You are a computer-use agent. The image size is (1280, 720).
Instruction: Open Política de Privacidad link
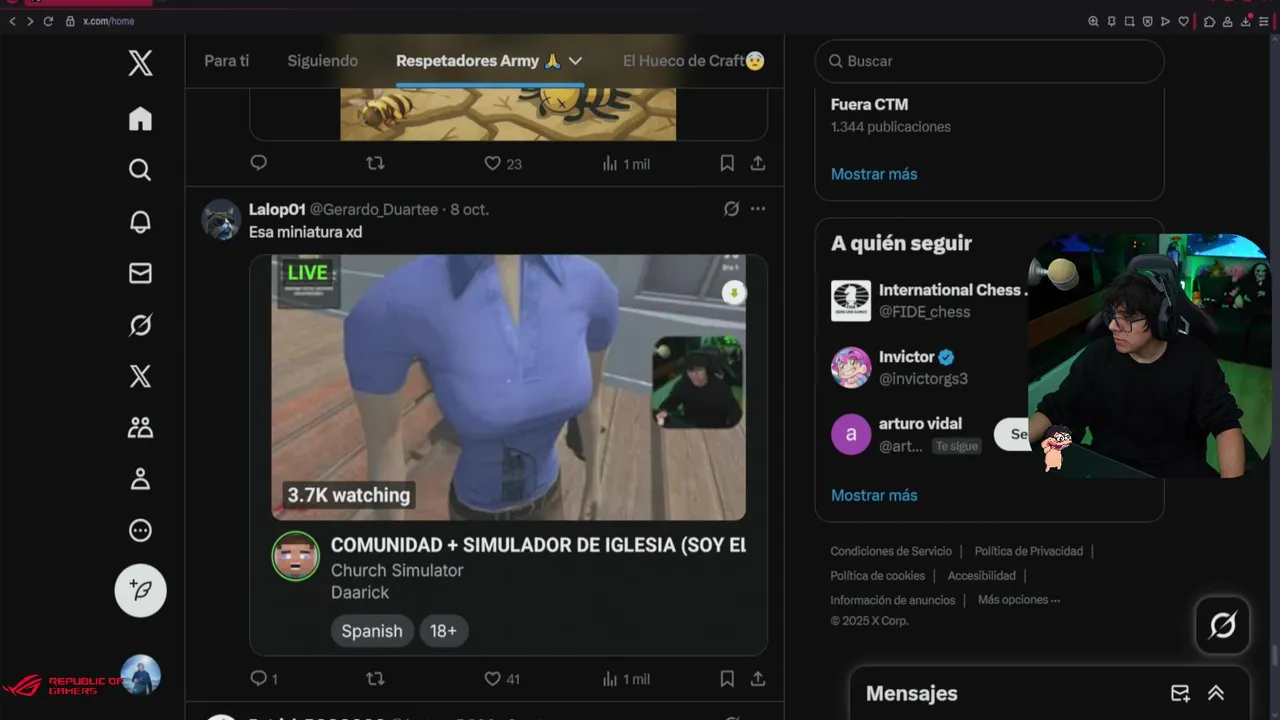[x=1029, y=551]
